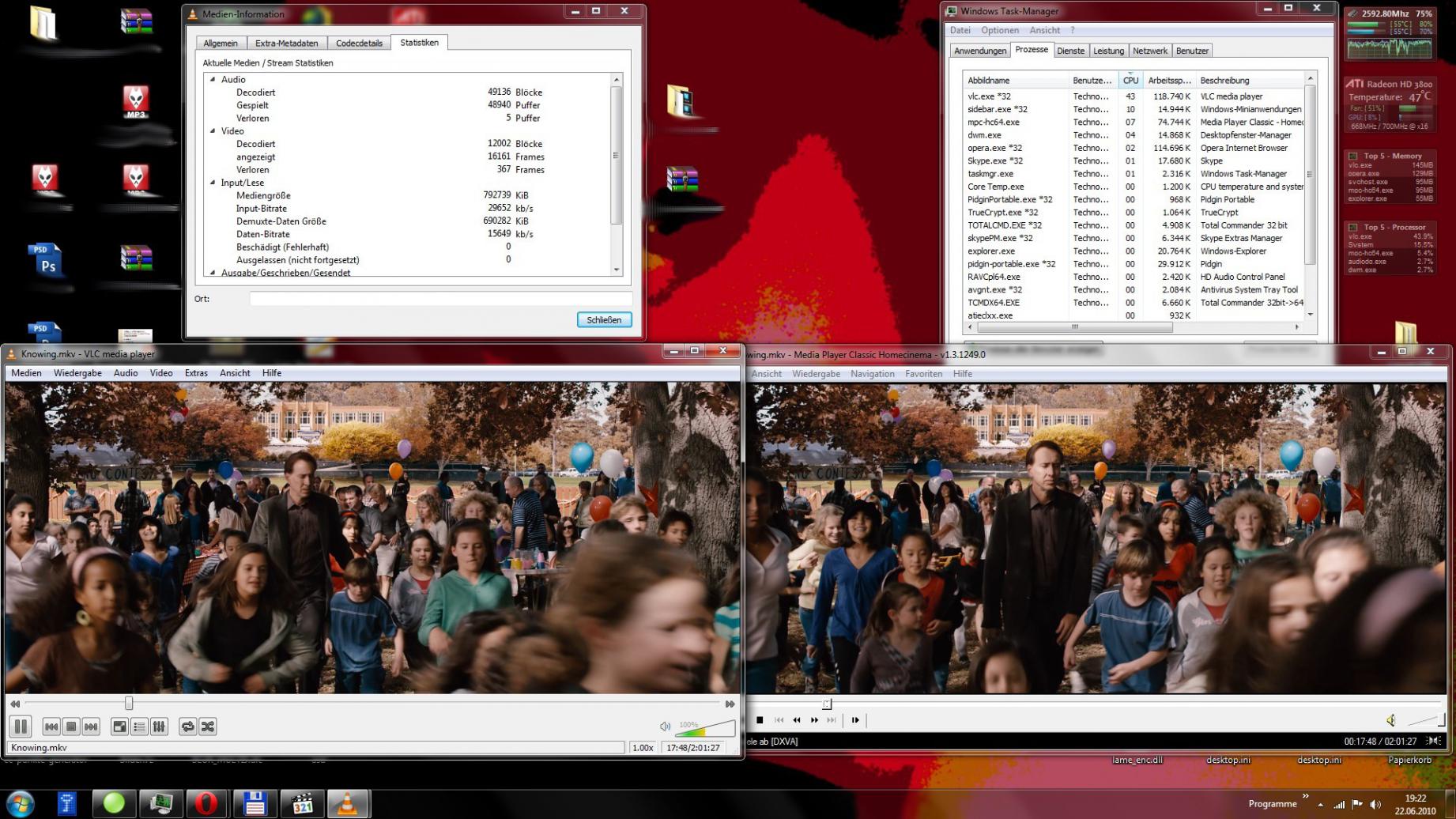
Task: Click the Windows Start orb
Action: click(x=20, y=803)
